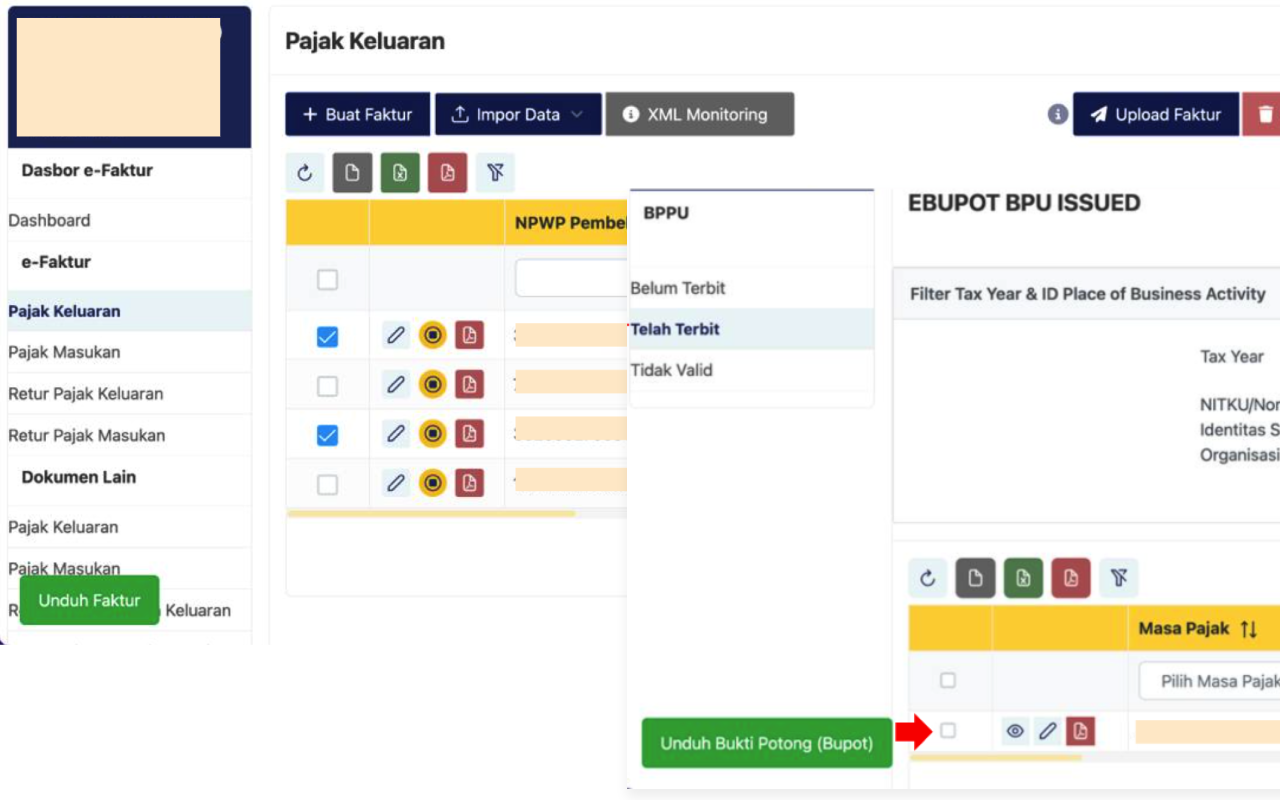The width and height of the screenshot is (1280, 800).
Task: Clear filters on the EBUPOT table
Action: pos(1119,578)
